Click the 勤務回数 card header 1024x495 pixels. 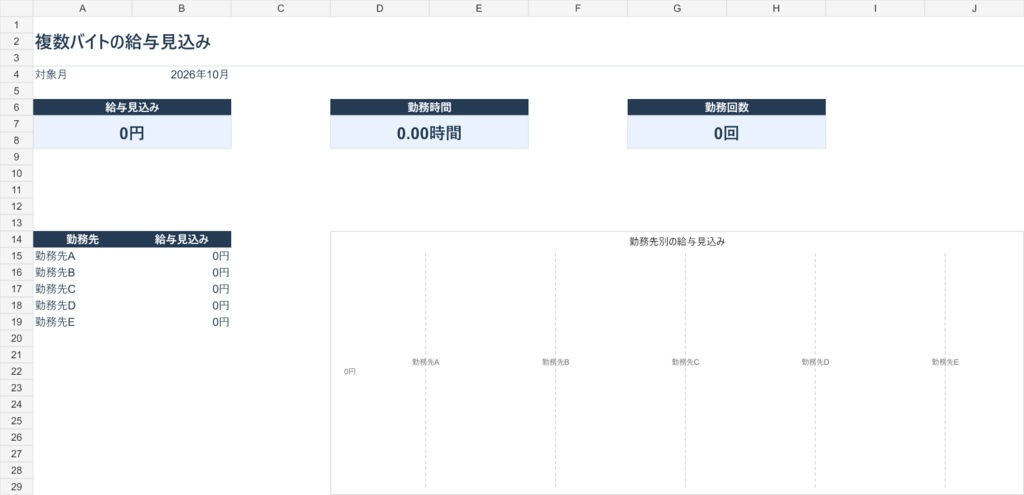point(726,108)
